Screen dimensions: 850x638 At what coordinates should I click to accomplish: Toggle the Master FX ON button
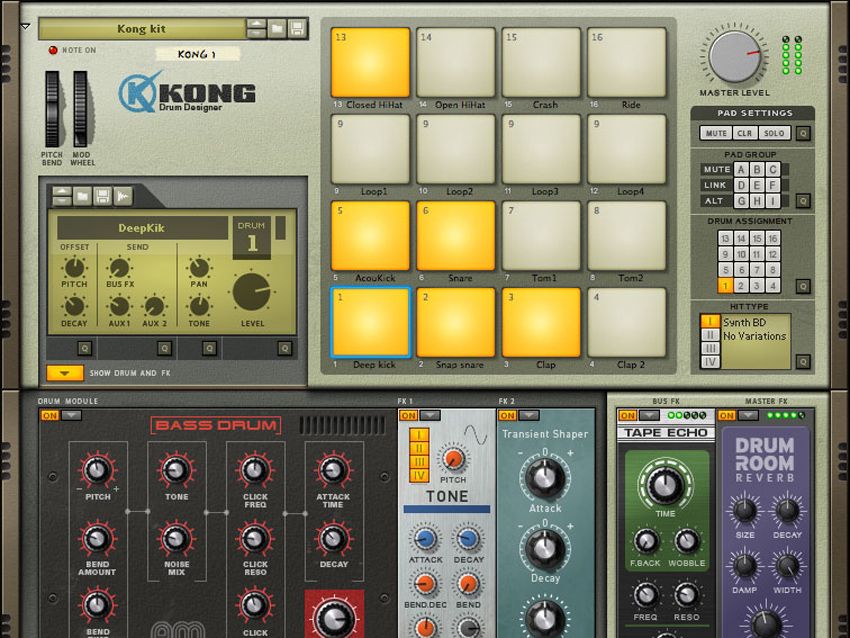click(x=727, y=416)
